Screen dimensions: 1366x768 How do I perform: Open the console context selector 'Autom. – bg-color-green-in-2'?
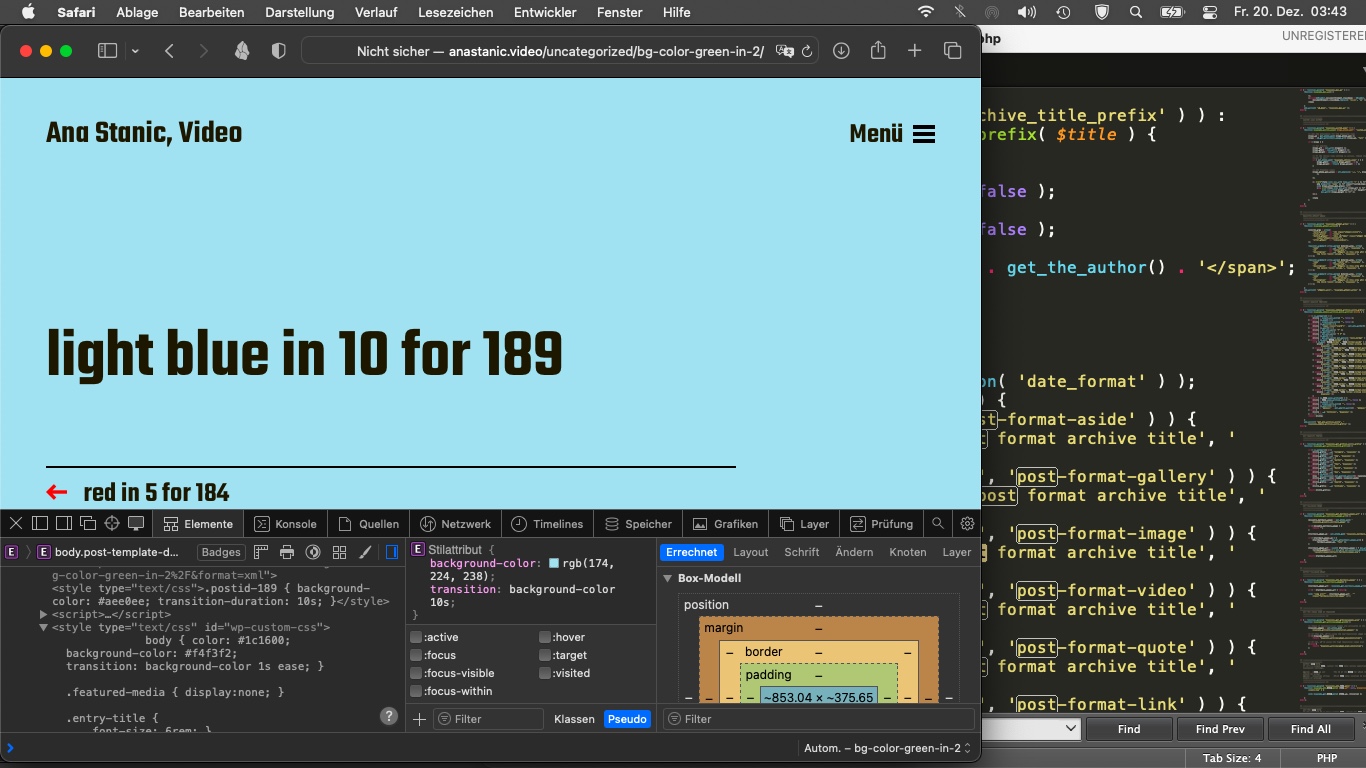pyautogui.click(x=887, y=748)
